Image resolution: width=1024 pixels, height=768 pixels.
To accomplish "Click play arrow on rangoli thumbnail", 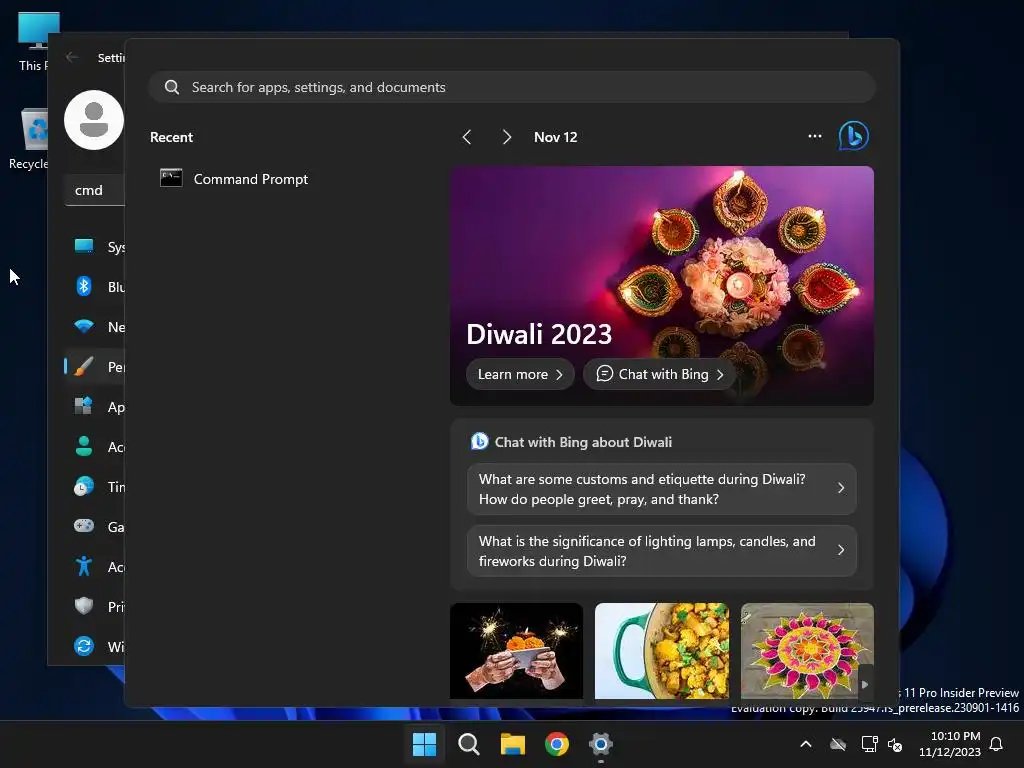I will (x=865, y=684).
